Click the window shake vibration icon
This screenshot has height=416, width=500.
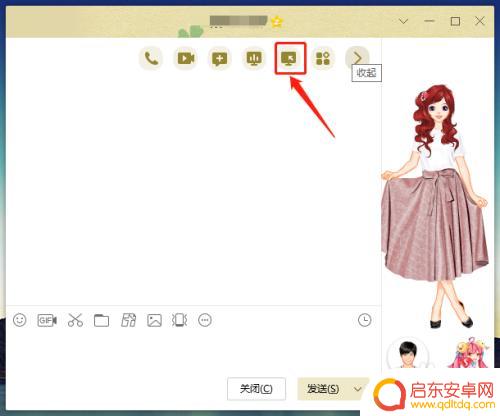coord(179,320)
